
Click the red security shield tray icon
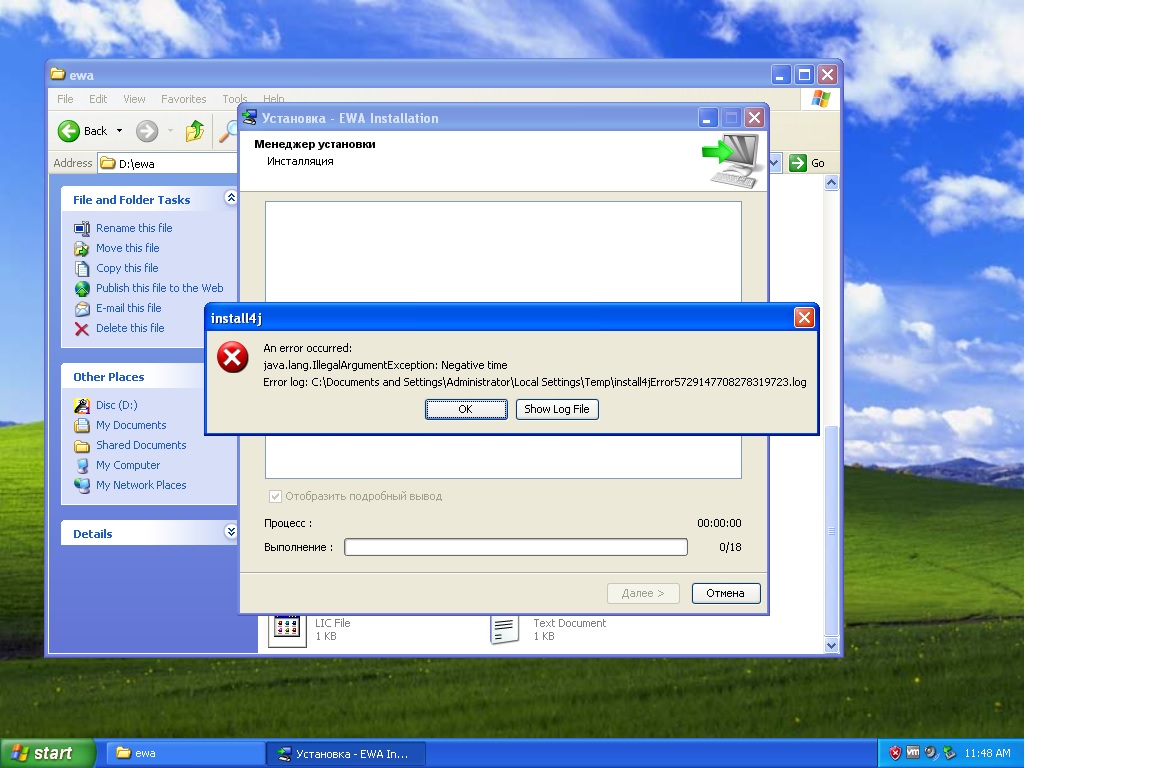895,753
